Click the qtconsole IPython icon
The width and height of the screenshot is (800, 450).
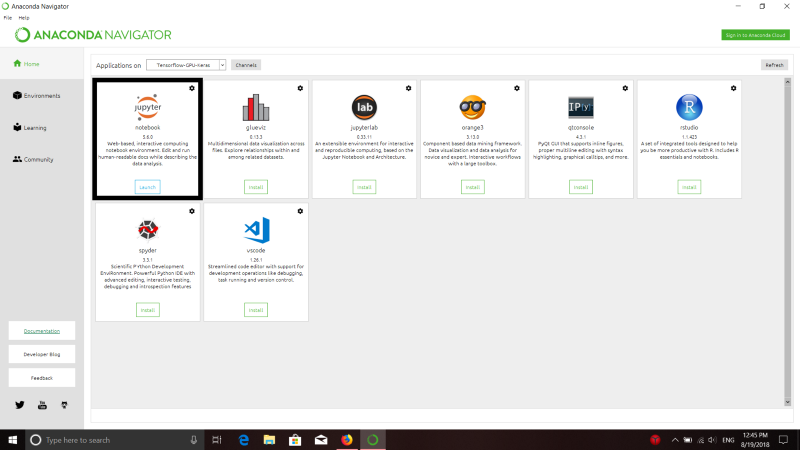click(x=581, y=107)
